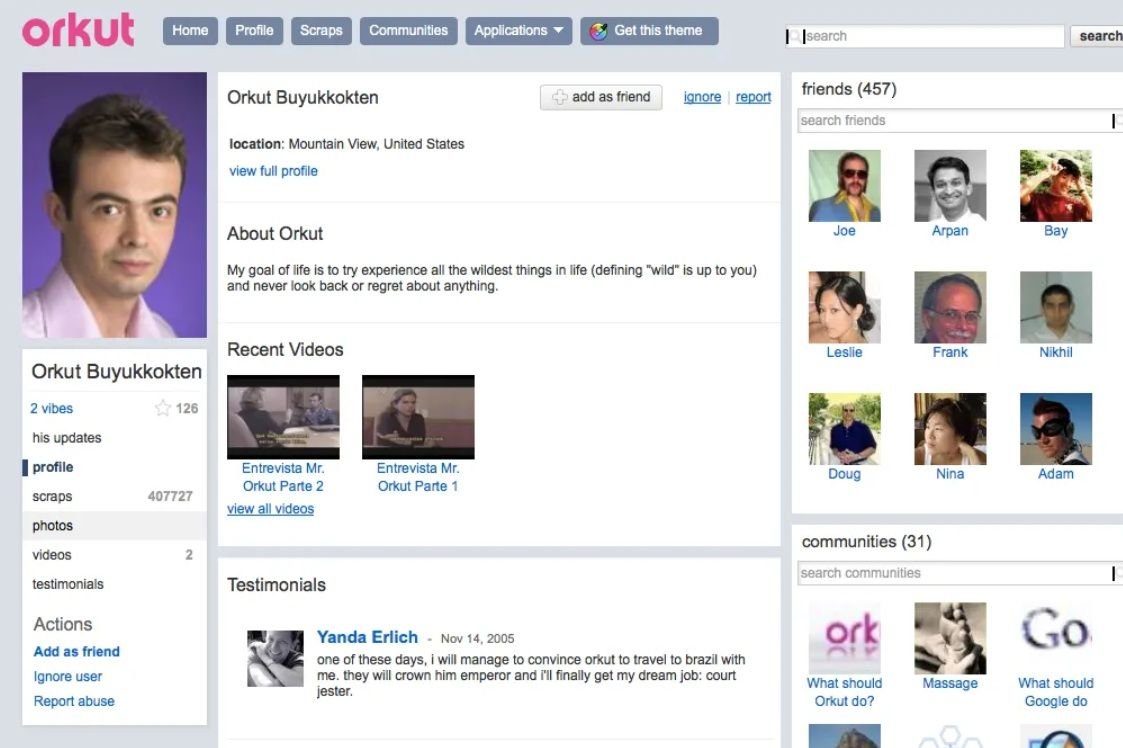Select photos in the sidebar

pos(53,526)
